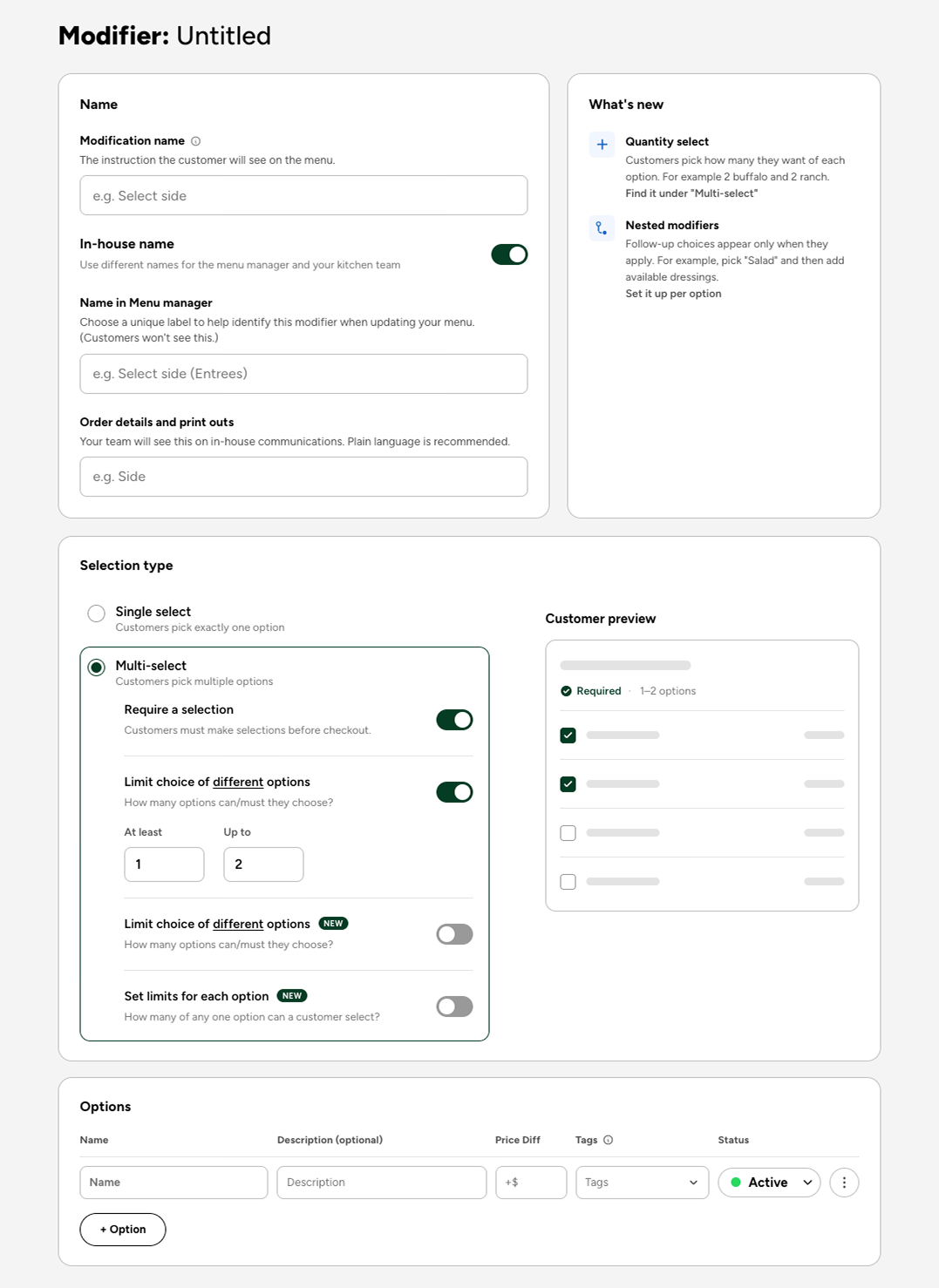
Task: Click the At least number field
Action: click(x=164, y=864)
